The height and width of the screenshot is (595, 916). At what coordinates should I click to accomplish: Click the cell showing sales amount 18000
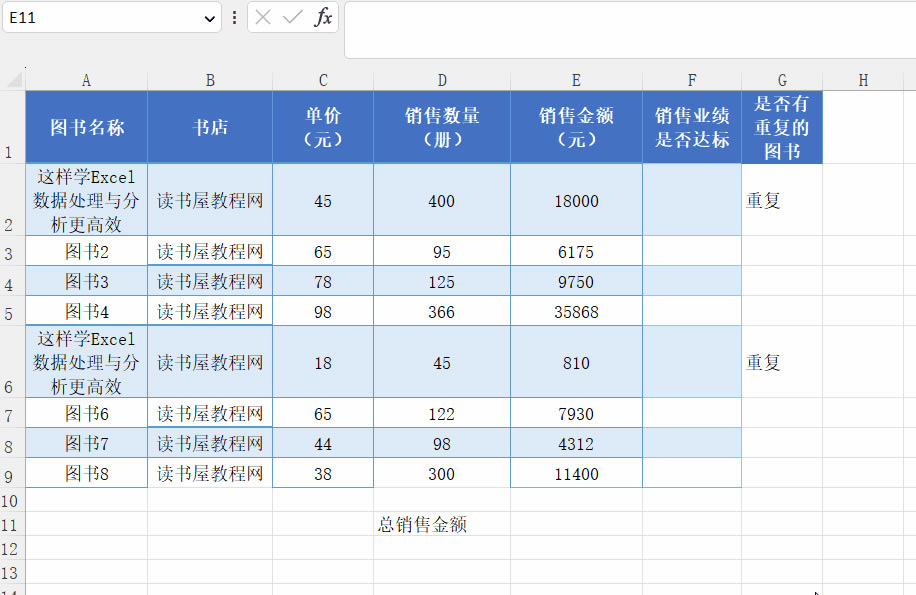[x=576, y=200]
